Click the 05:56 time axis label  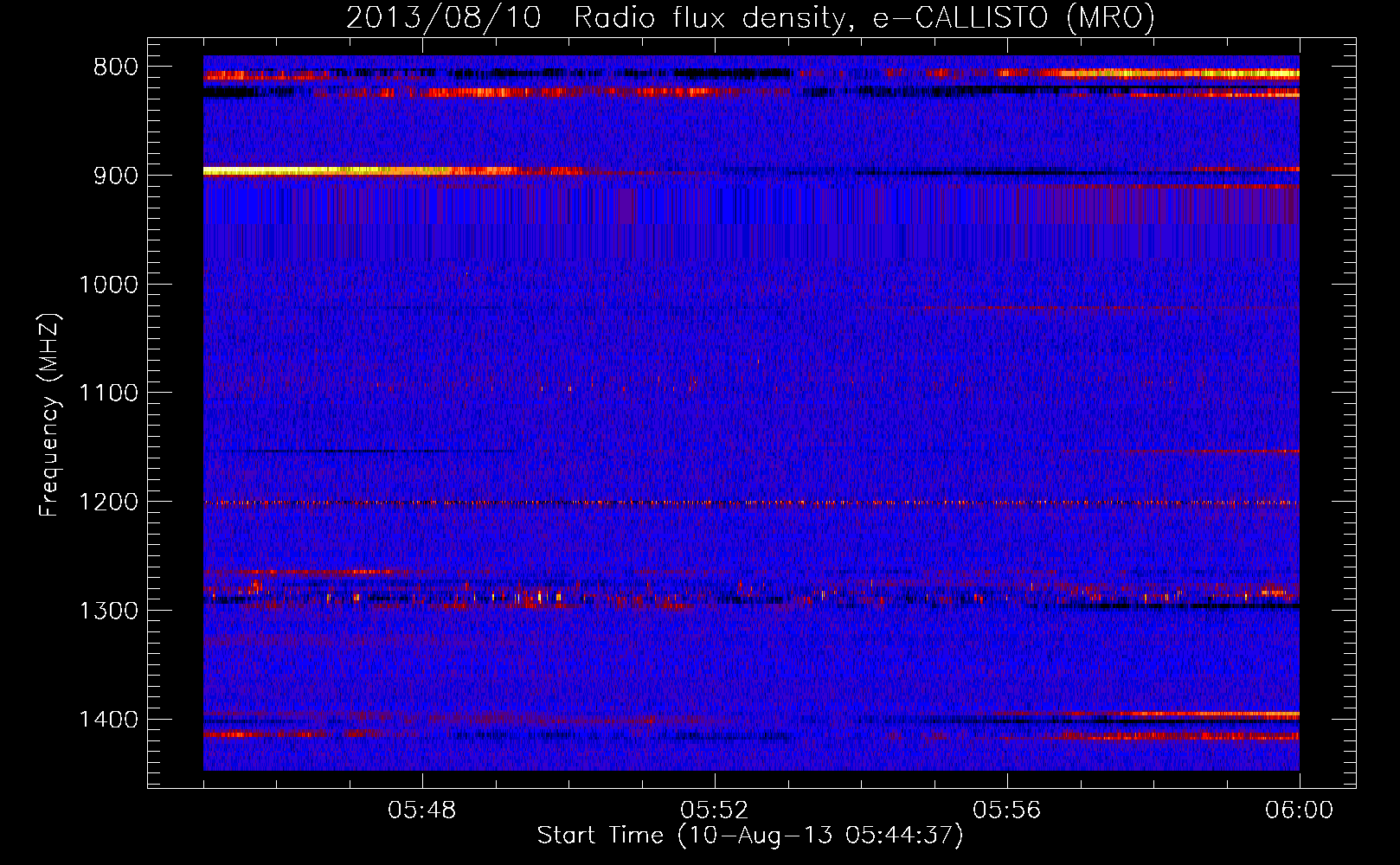[x=1007, y=811]
